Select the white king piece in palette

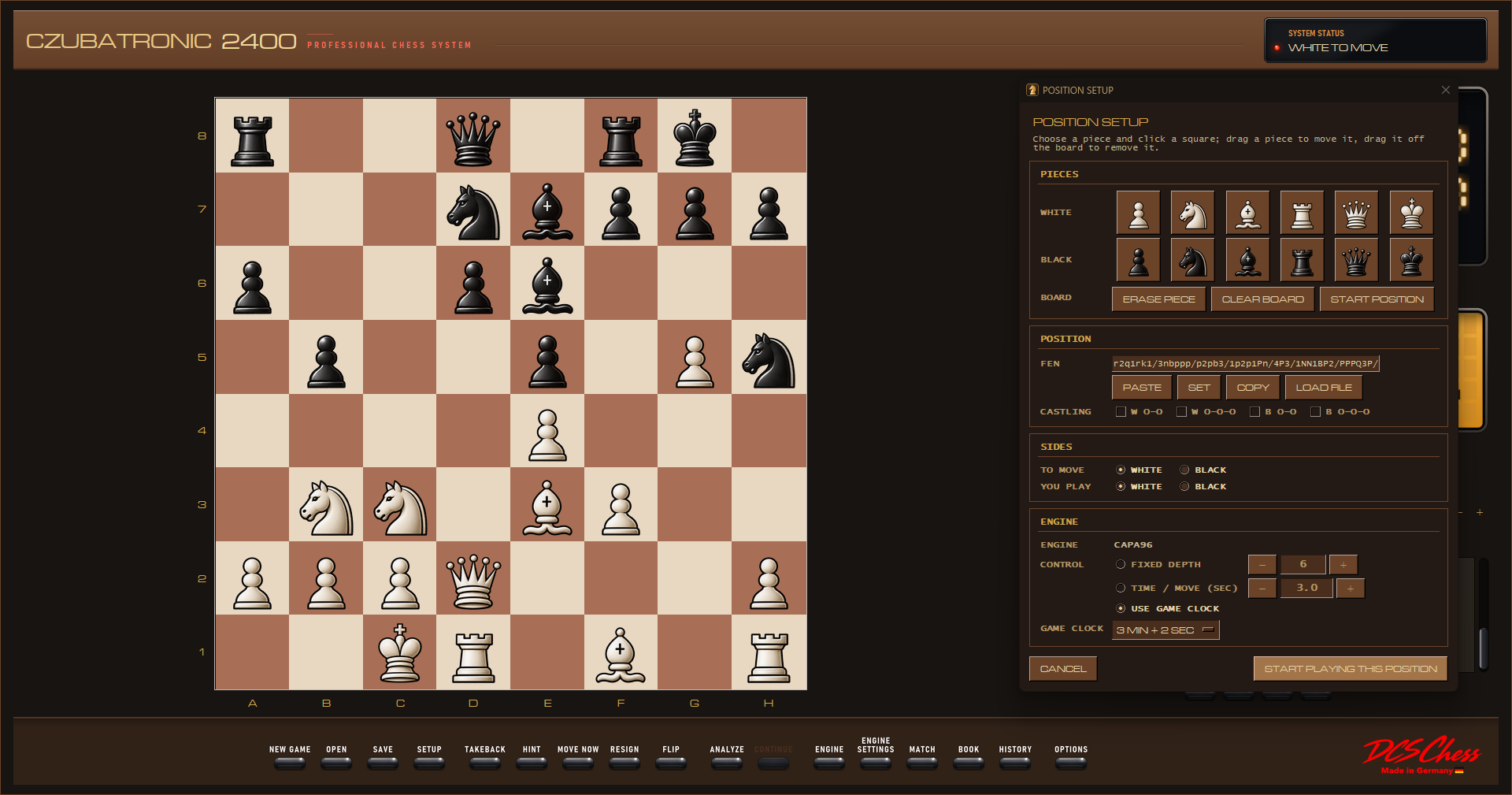click(x=1411, y=213)
